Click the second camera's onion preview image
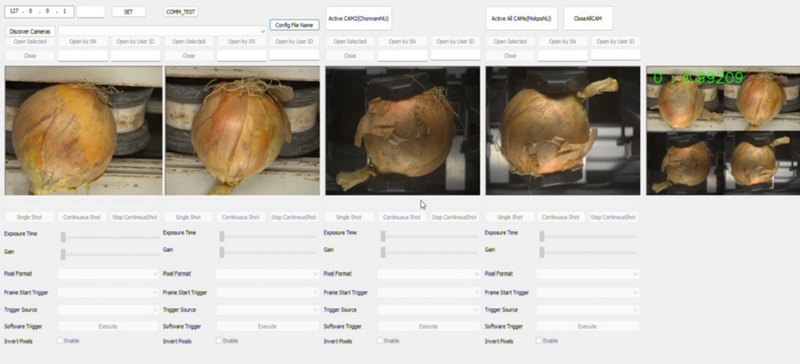 point(242,130)
